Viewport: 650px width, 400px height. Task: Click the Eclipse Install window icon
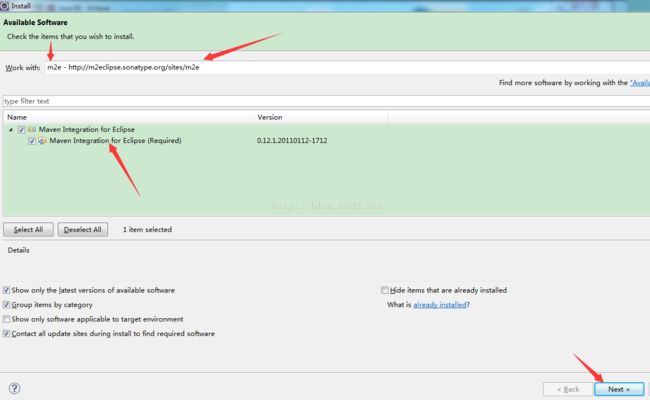pos(4,5)
